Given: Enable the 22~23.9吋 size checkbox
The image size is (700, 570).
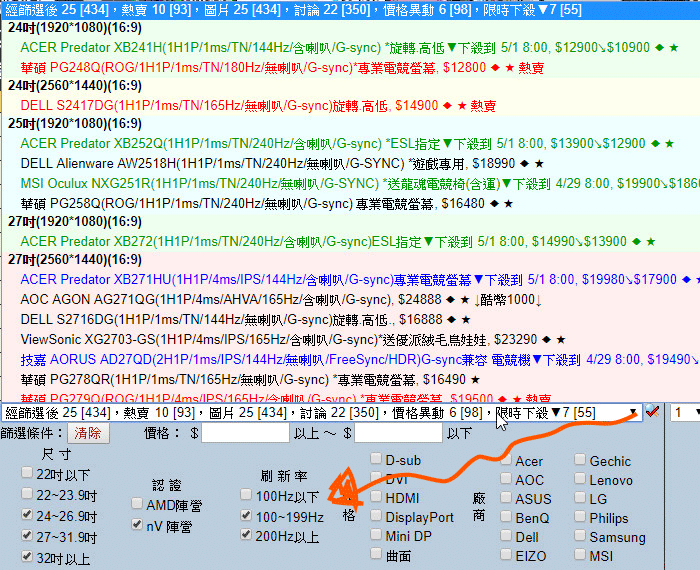Looking at the screenshot, I should tap(27, 493).
